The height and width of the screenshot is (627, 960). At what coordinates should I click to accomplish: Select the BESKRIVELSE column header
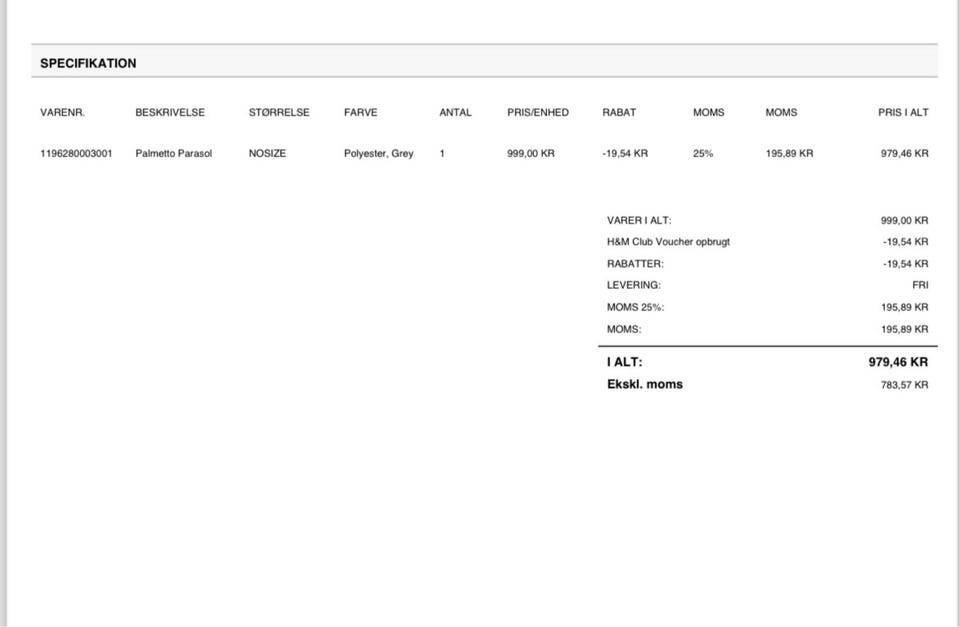[170, 113]
